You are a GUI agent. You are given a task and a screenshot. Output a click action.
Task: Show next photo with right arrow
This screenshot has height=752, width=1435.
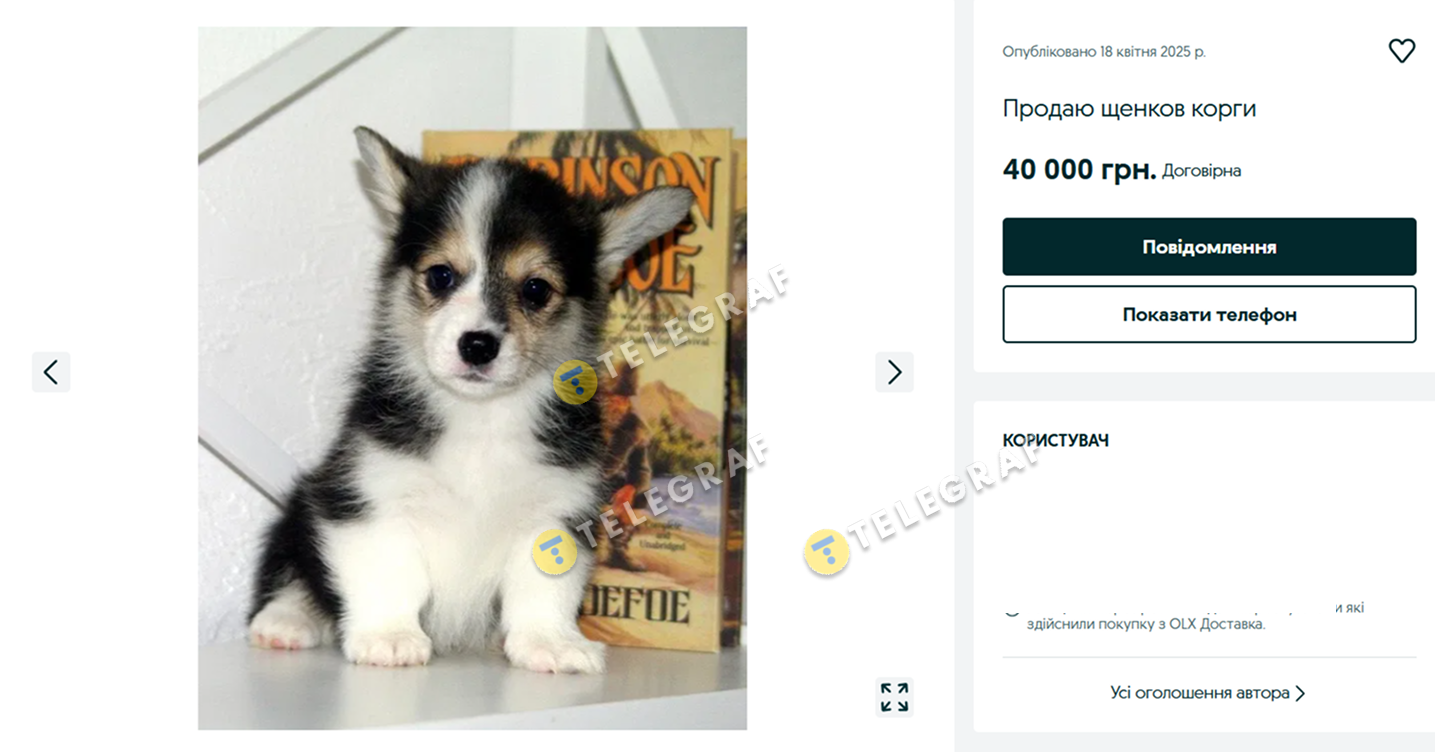pos(894,372)
